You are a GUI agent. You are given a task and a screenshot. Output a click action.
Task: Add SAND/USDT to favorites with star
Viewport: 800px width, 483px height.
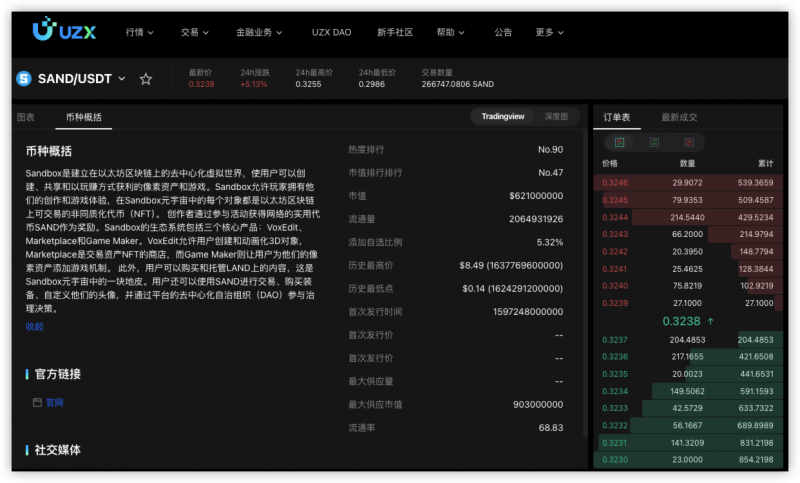[x=146, y=79]
